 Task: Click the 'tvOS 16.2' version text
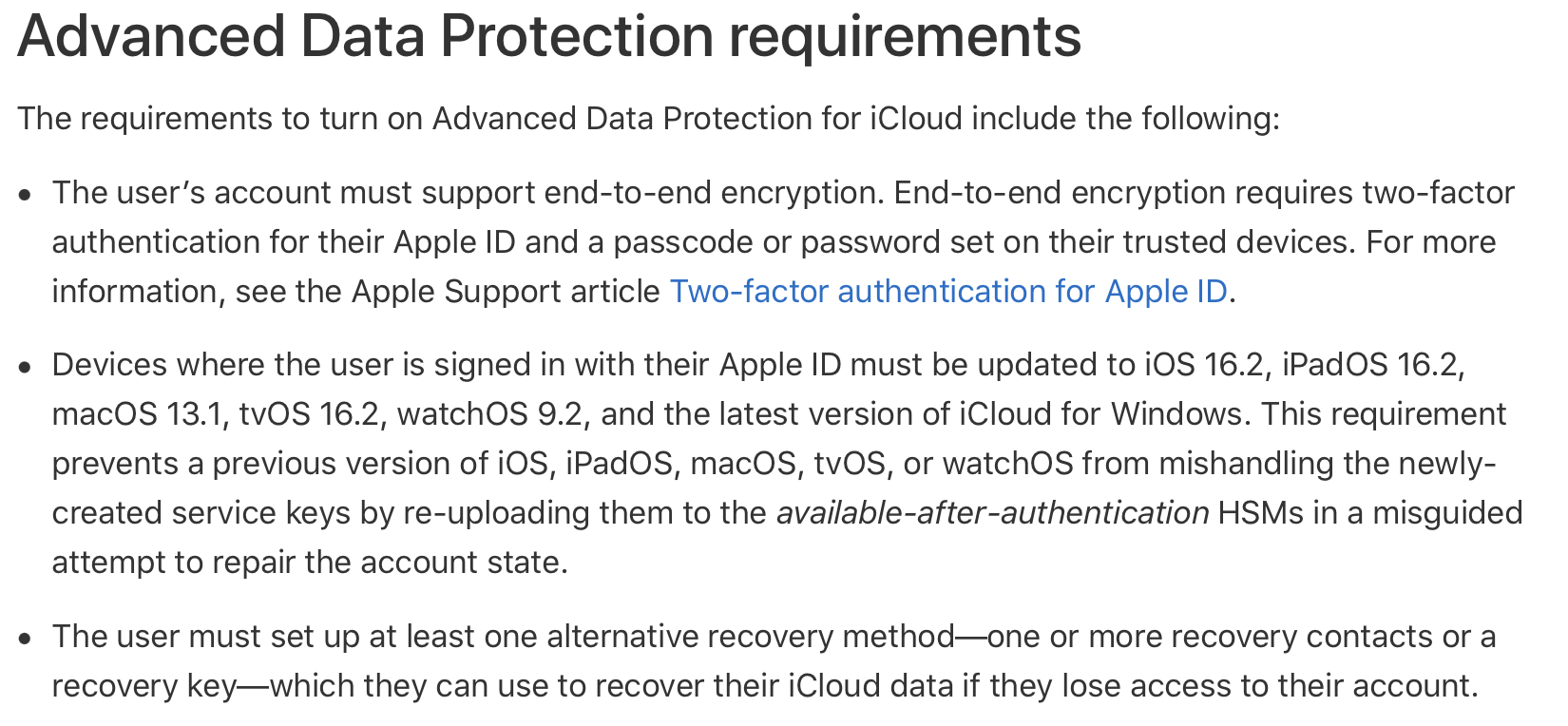tap(308, 414)
